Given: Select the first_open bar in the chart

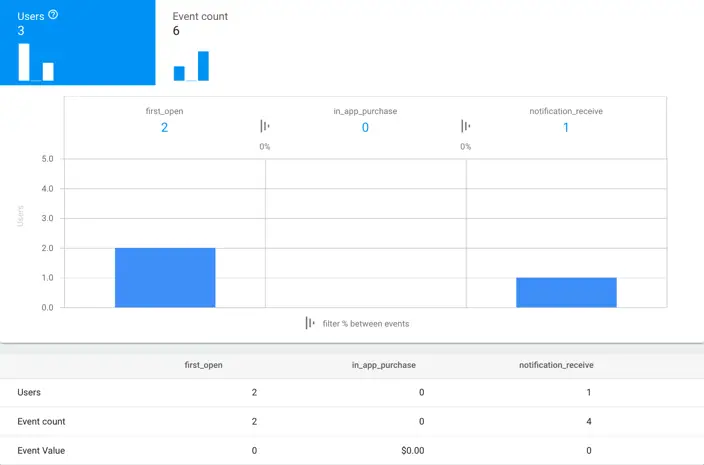Looking at the screenshot, I should (165, 277).
